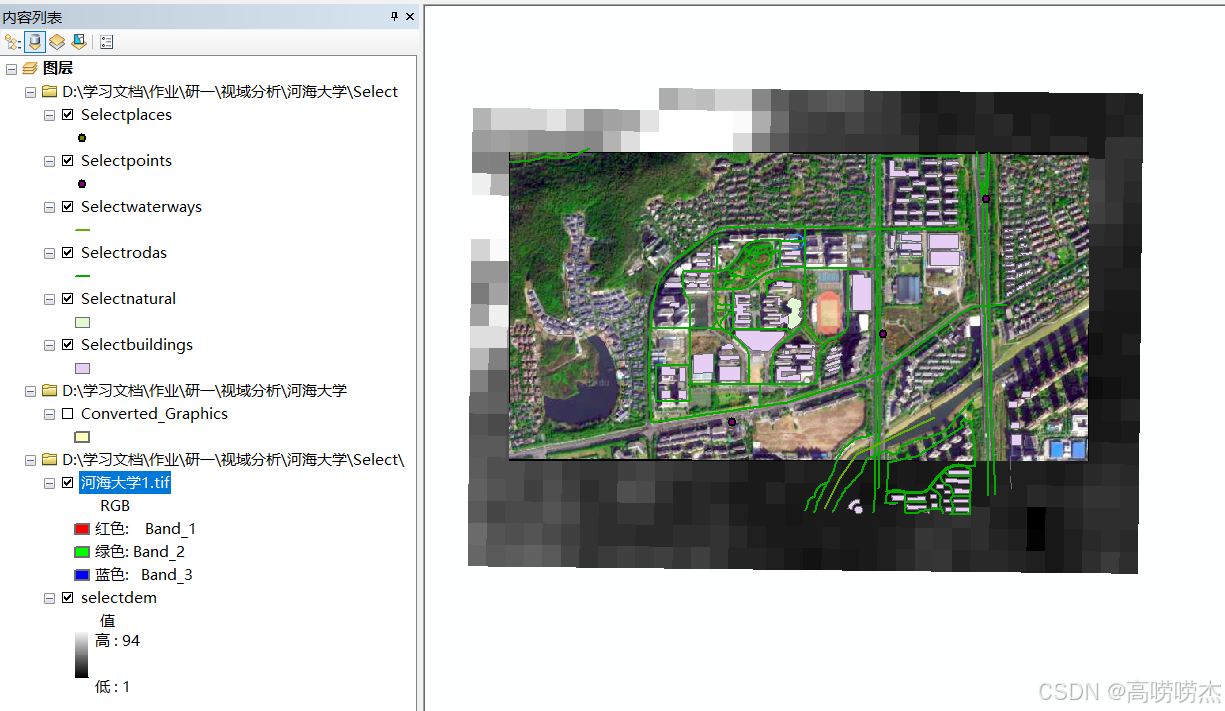
Task: Select the Selectbuildings layer name
Action: point(136,345)
